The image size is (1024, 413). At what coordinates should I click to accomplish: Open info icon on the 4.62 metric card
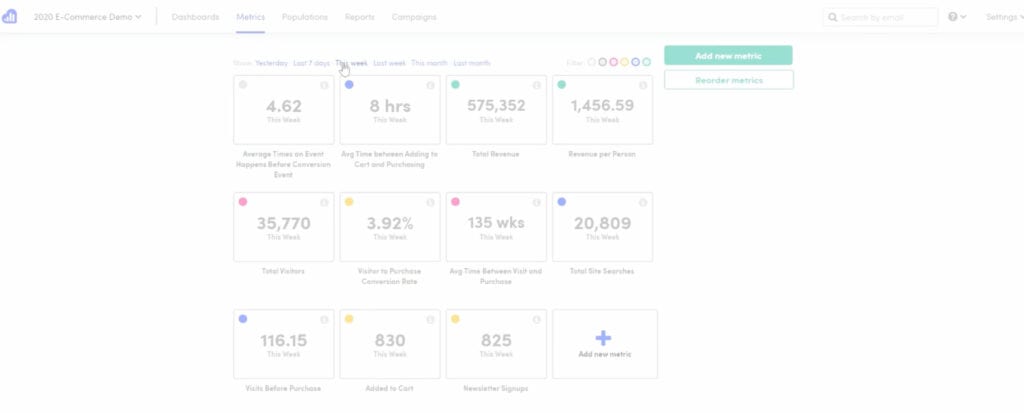pos(324,86)
